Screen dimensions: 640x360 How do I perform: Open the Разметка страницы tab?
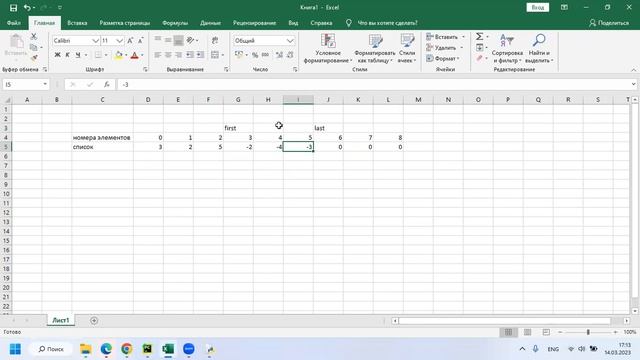click(x=124, y=23)
